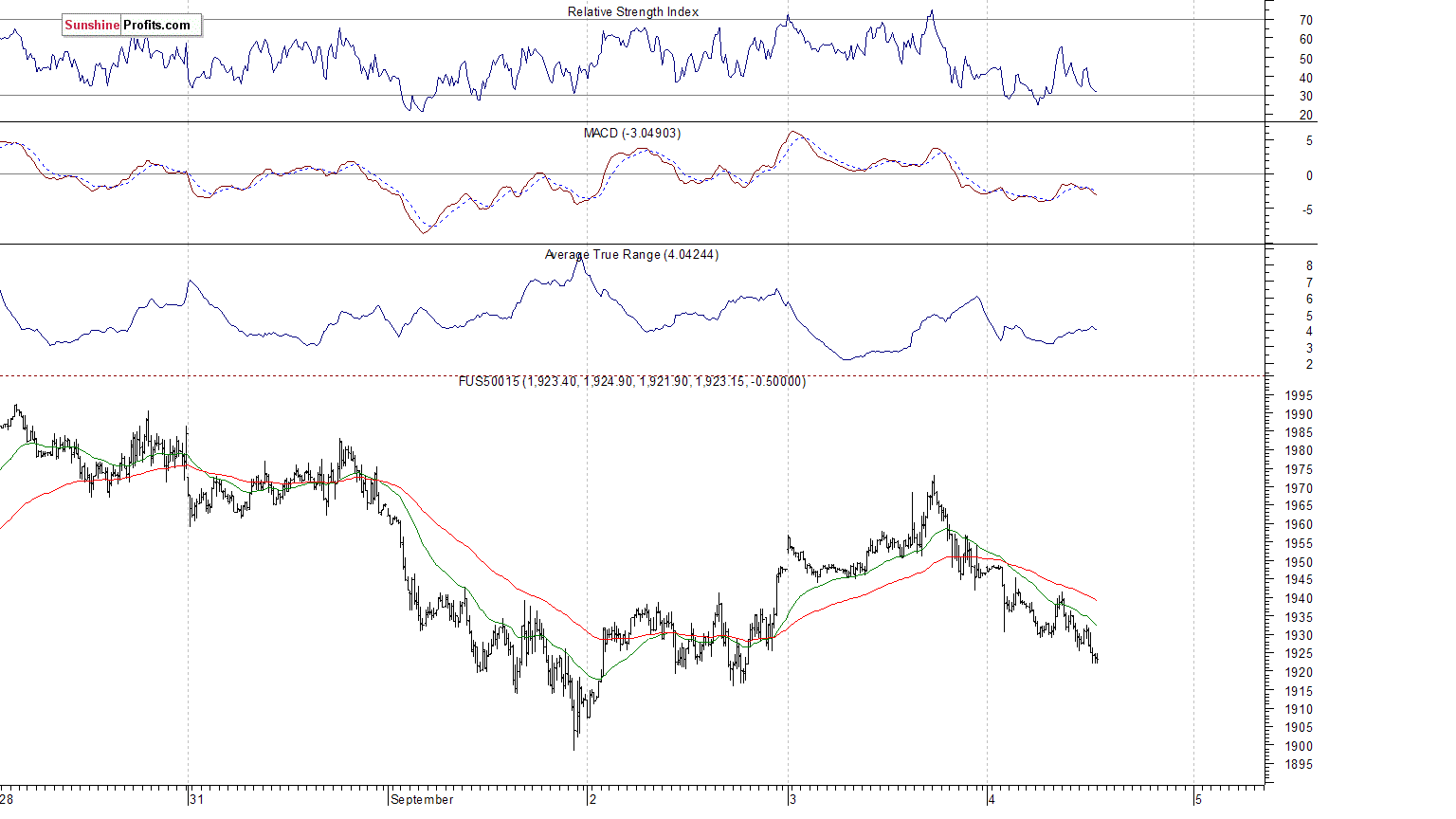Image resolution: width=1456 pixels, height=819 pixels.
Task: Click the ATR axis value 8
Action: click(1310, 265)
